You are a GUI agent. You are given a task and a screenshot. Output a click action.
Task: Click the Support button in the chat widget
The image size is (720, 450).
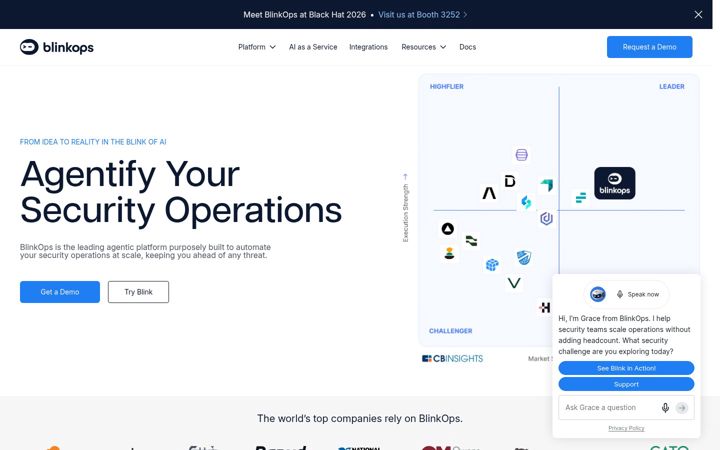coord(626,384)
